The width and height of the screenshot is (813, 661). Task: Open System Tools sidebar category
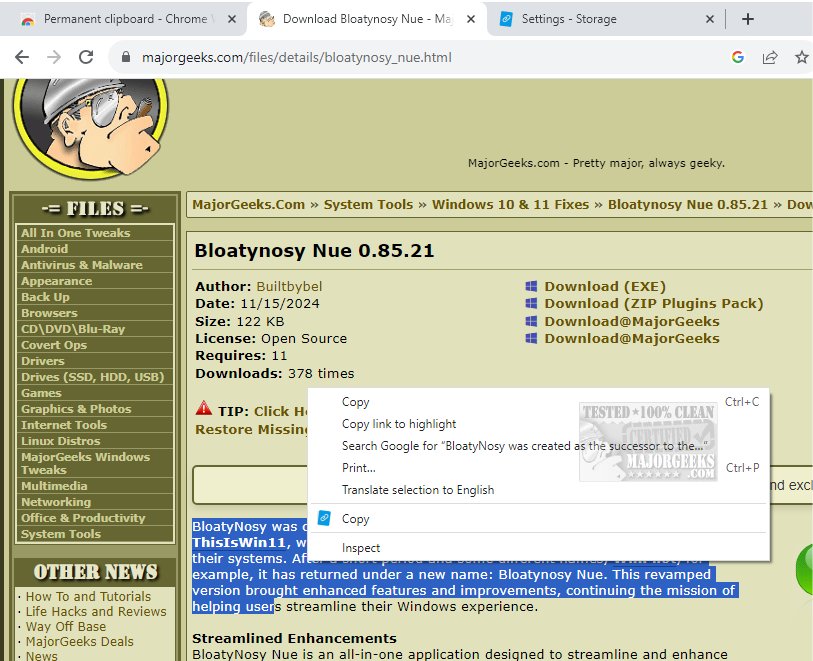(x=95, y=534)
